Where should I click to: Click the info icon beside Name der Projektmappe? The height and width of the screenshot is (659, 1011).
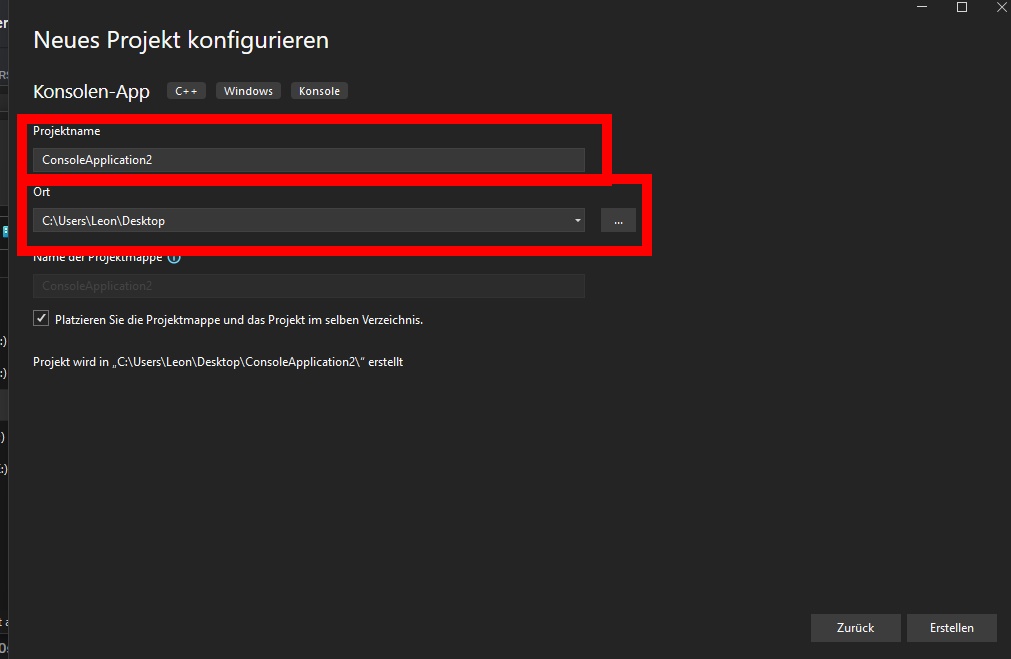174,258
